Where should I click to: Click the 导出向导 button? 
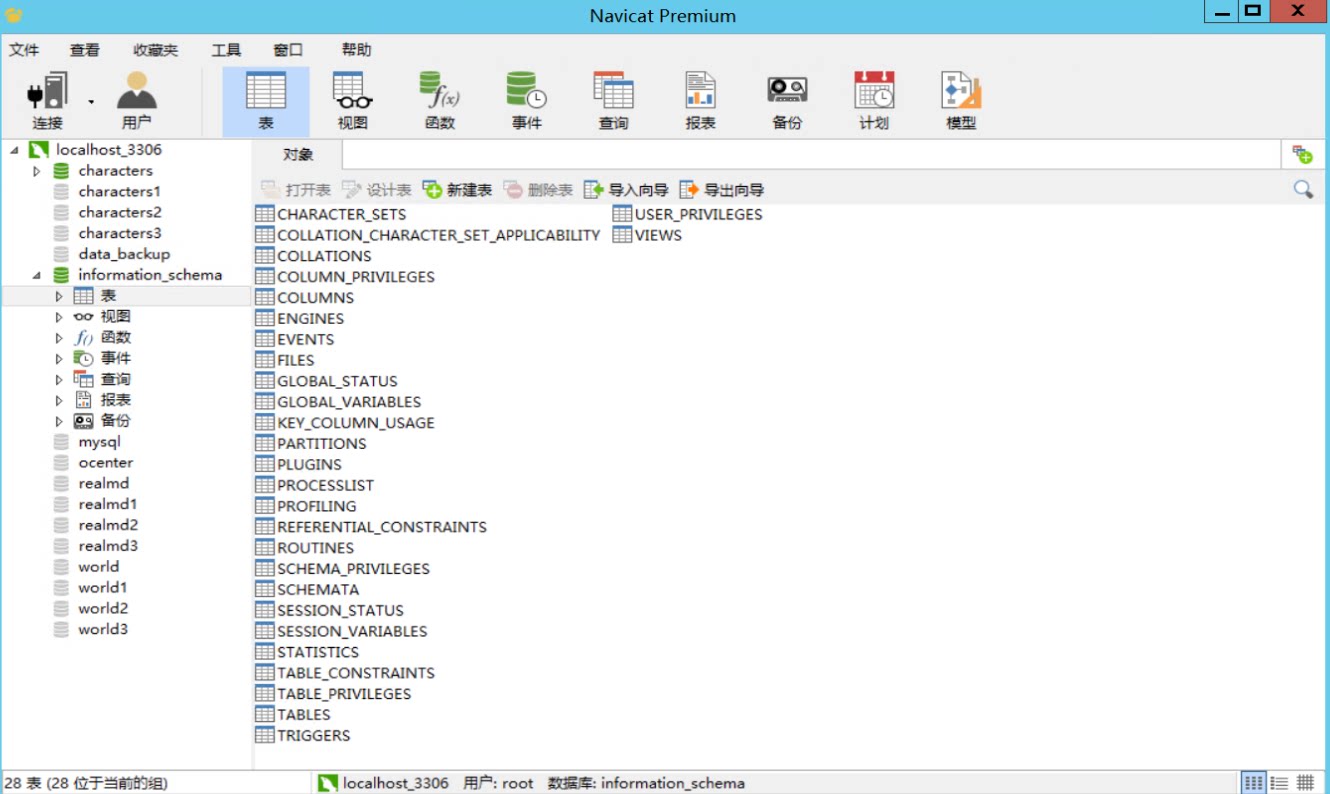722,190
